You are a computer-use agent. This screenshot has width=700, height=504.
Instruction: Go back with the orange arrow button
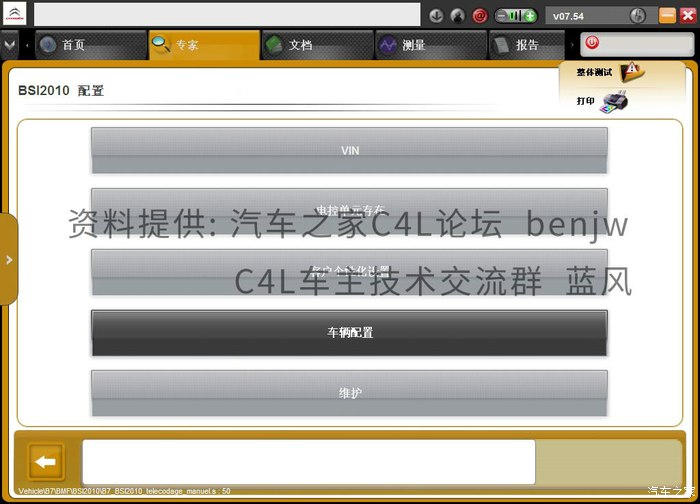point(46,462)
